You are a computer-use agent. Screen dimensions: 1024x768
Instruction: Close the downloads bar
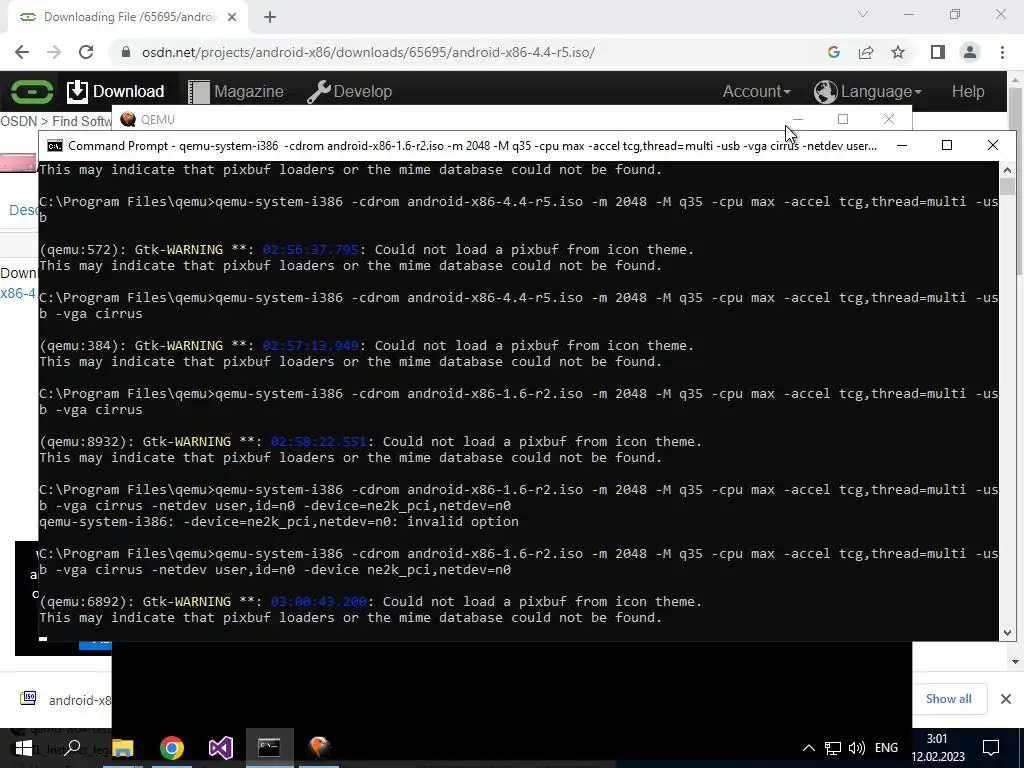(1006, 699)
